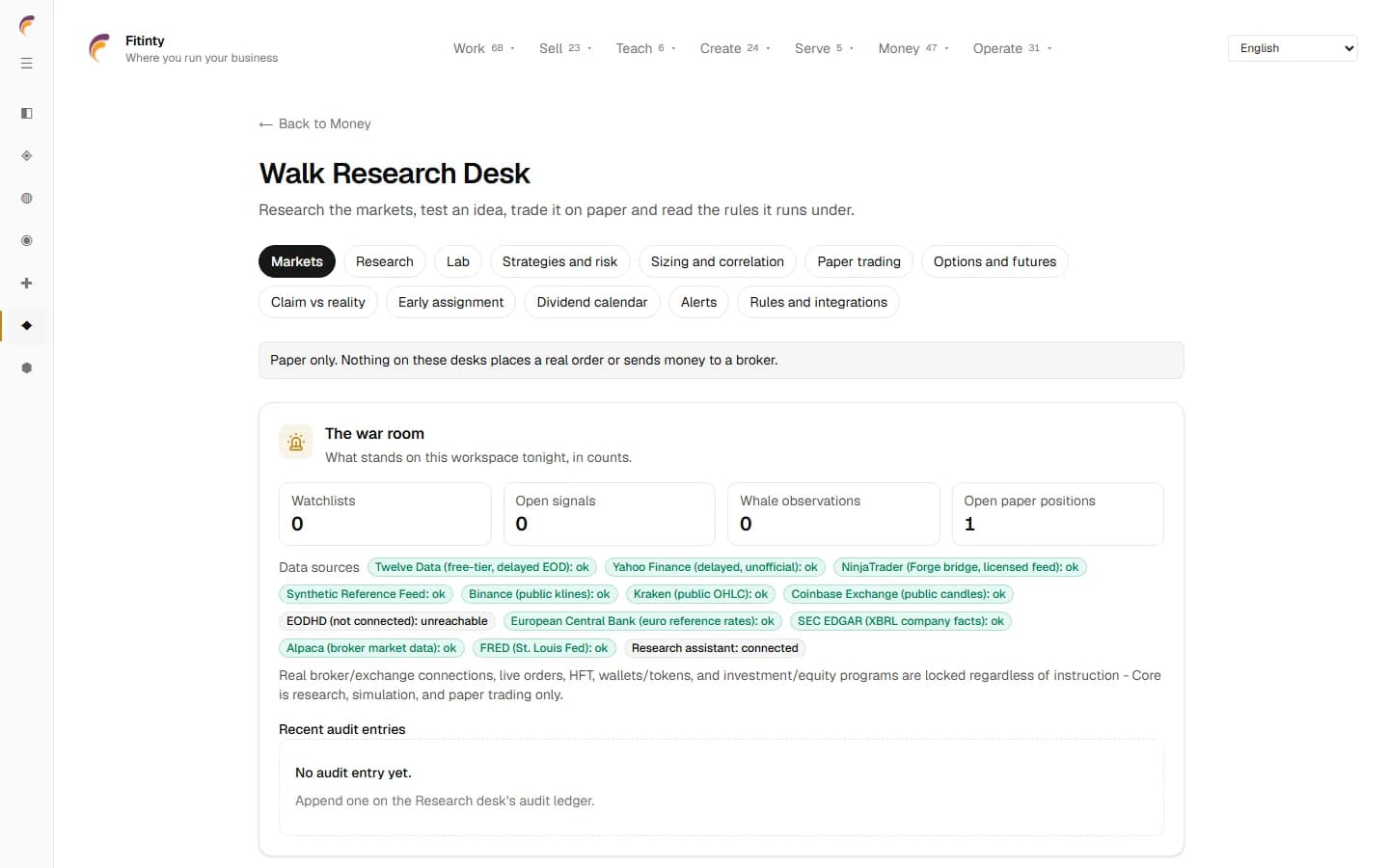Expand the Work menu
The image size is (1389, 868).
484,48
